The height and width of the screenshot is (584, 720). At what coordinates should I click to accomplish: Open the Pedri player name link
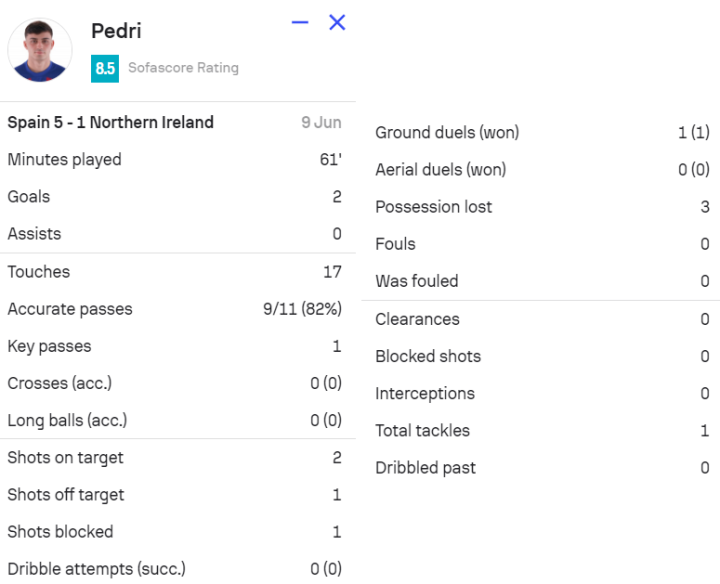point(116,31)
